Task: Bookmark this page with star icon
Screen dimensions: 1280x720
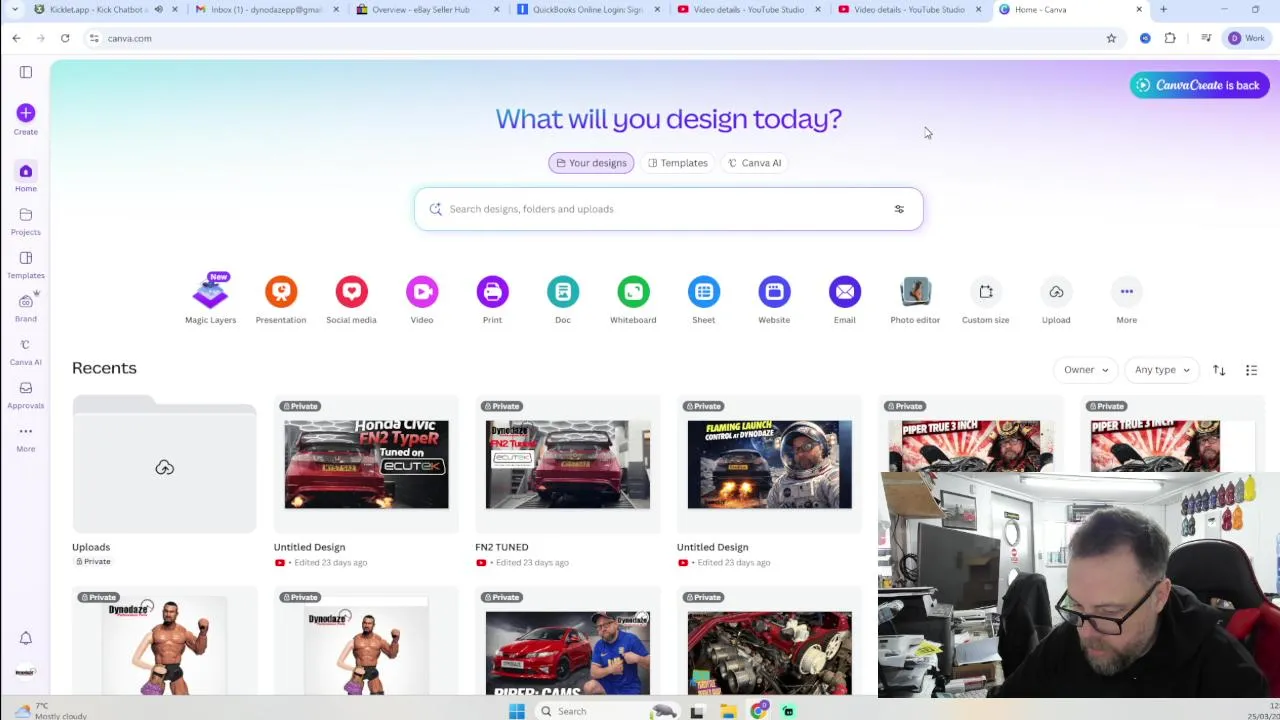Action: coord(1111,38)
